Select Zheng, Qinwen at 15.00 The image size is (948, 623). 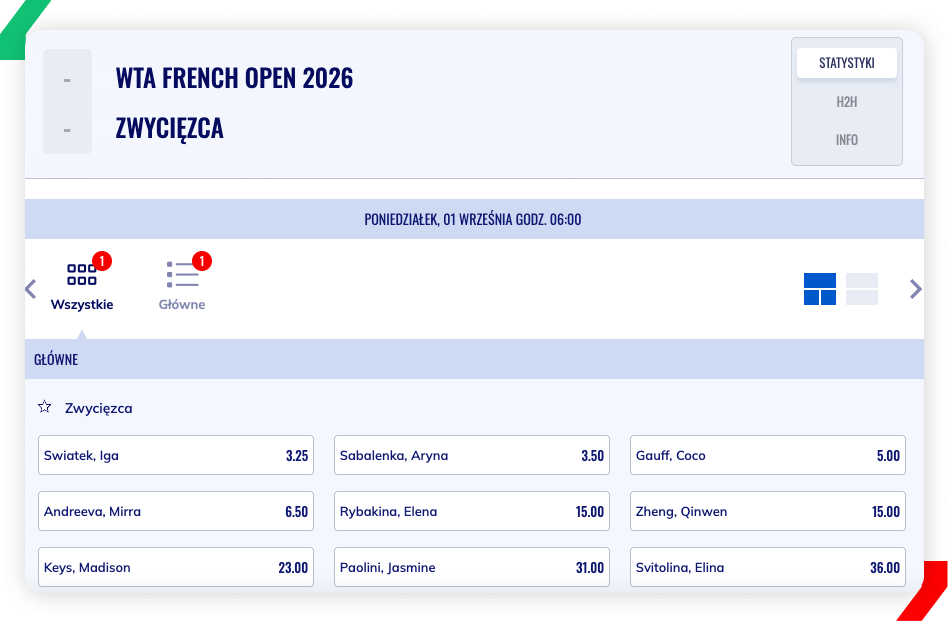point(768,511)
